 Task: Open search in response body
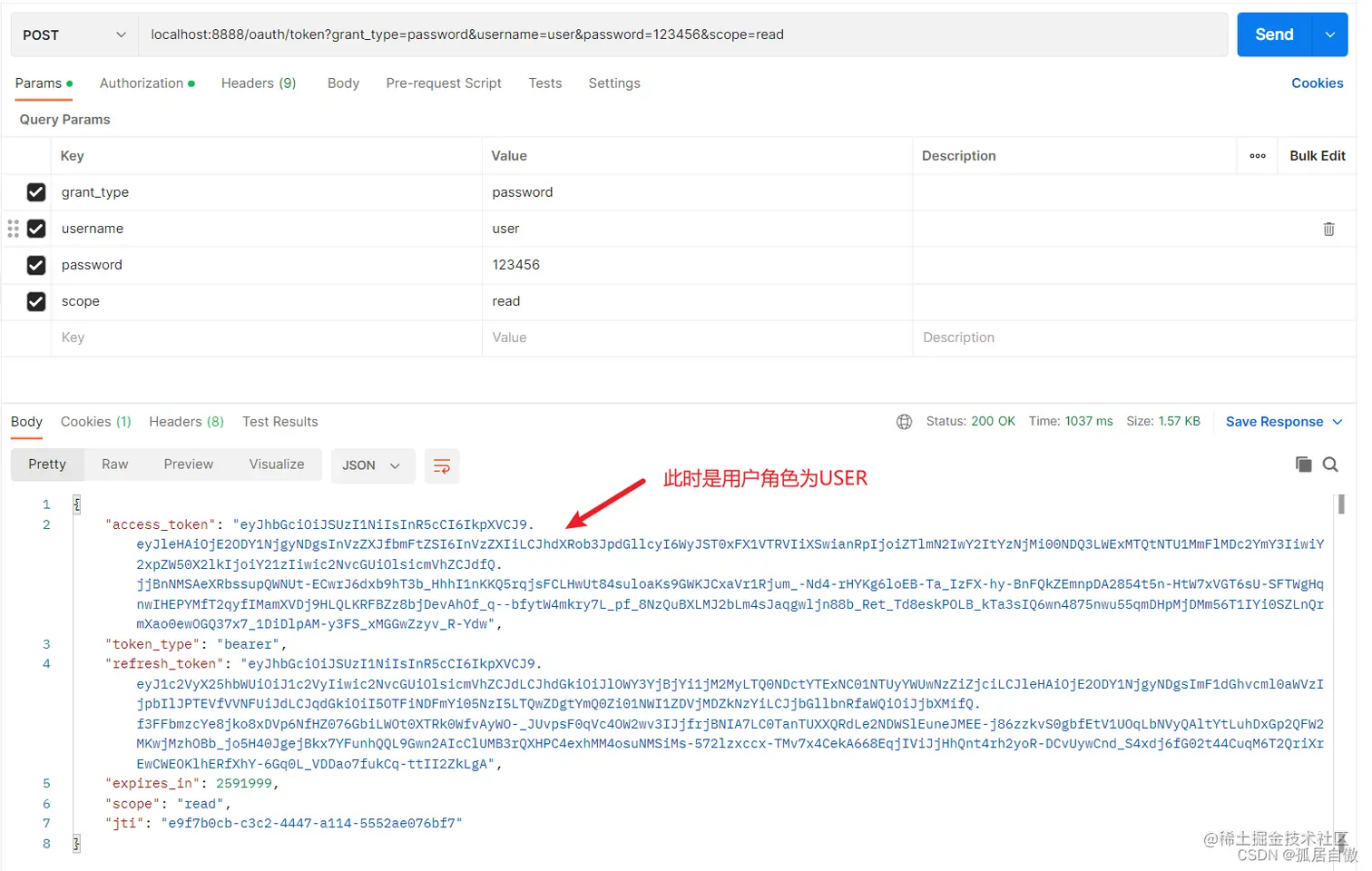pos(1330,465)
